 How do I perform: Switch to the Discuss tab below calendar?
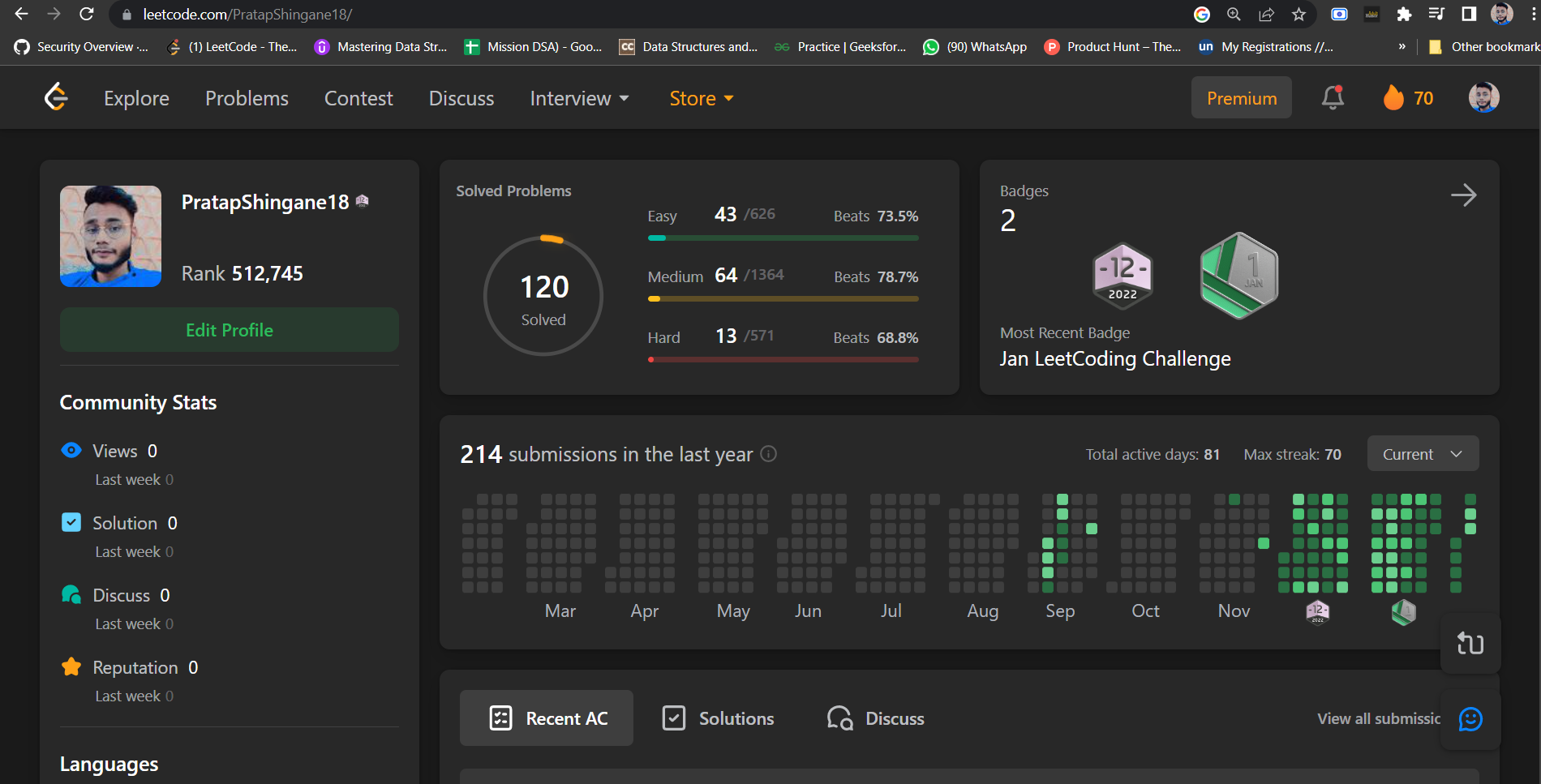pos(875,718)
